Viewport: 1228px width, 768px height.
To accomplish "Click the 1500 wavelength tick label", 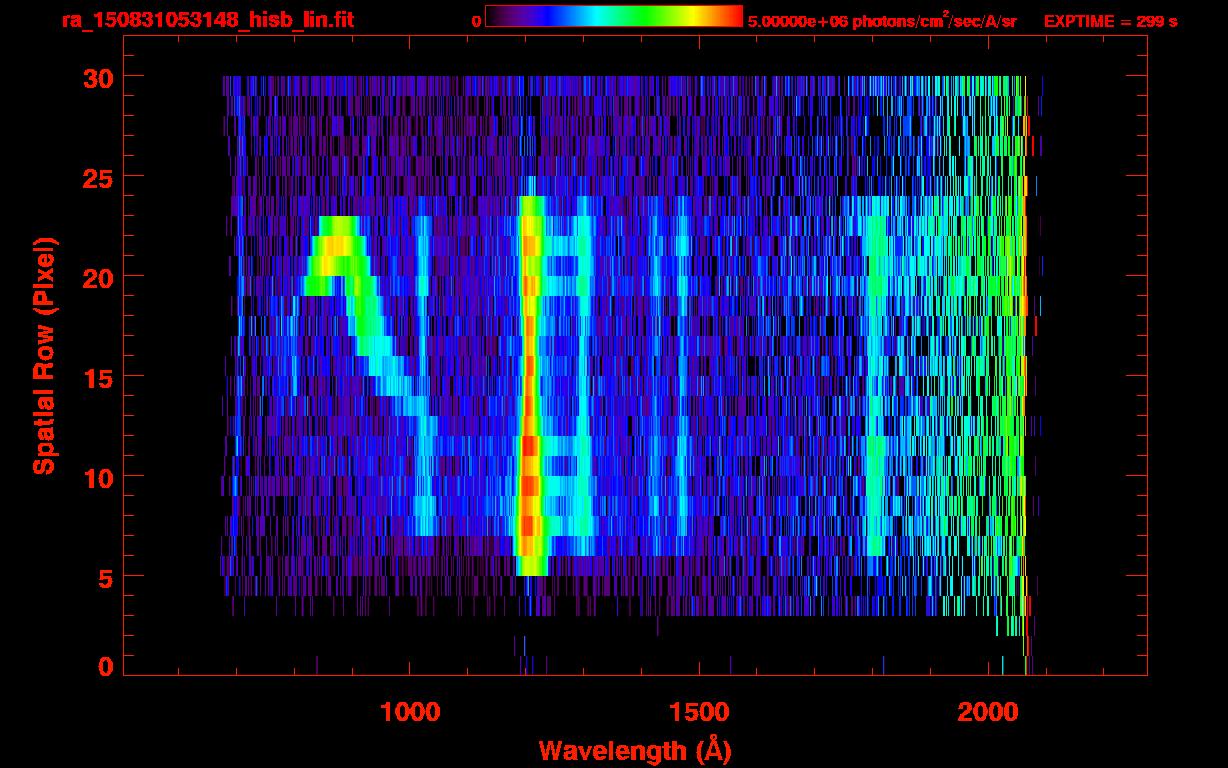I will coord(699,712).
